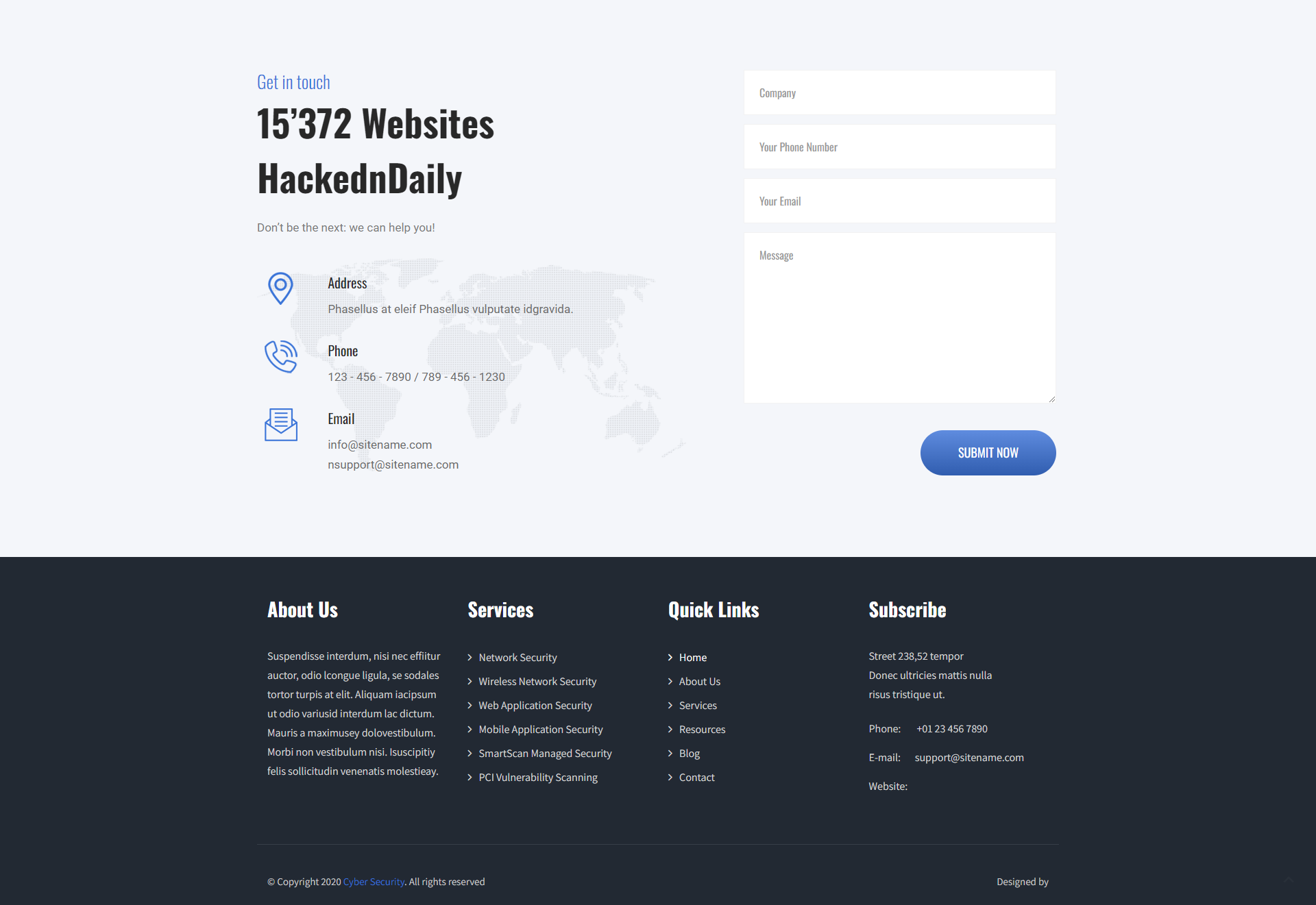Click the phone/call icon

(281, 357)
